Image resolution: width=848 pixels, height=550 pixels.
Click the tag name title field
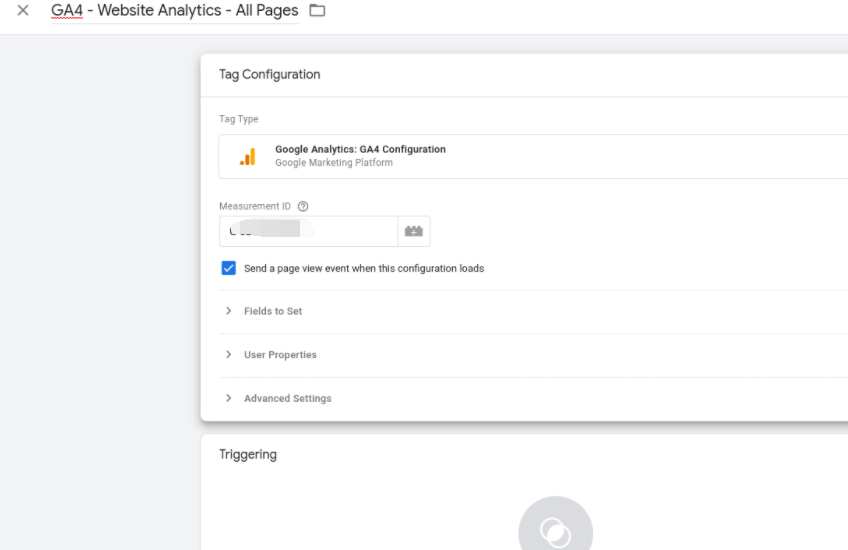click(x=175, y=11)
